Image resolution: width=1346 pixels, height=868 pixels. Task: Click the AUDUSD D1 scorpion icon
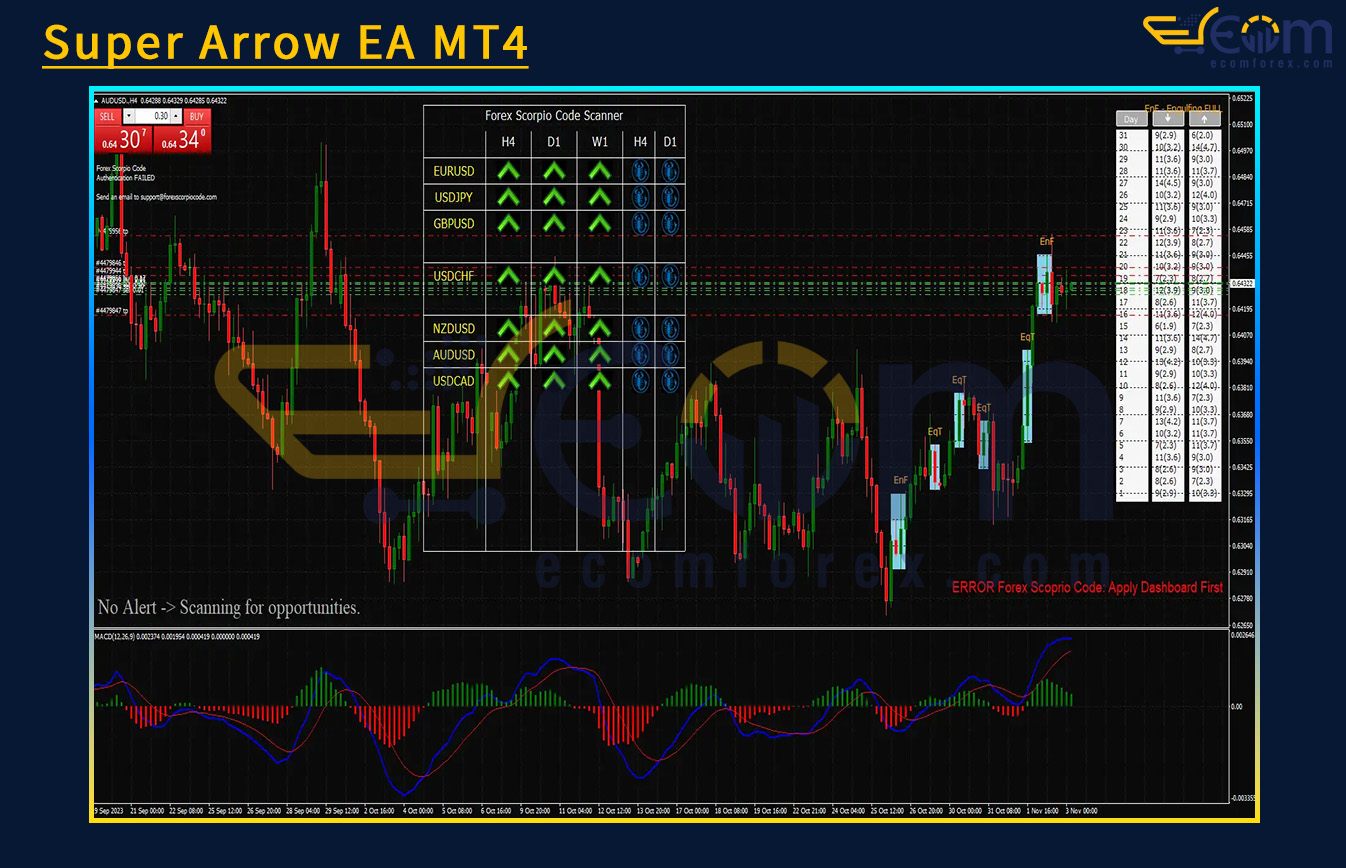click(670, 354)
